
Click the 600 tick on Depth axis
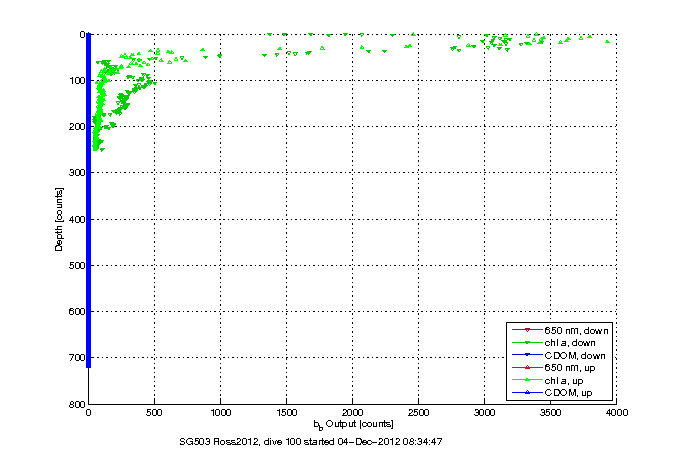pos(77,312)
